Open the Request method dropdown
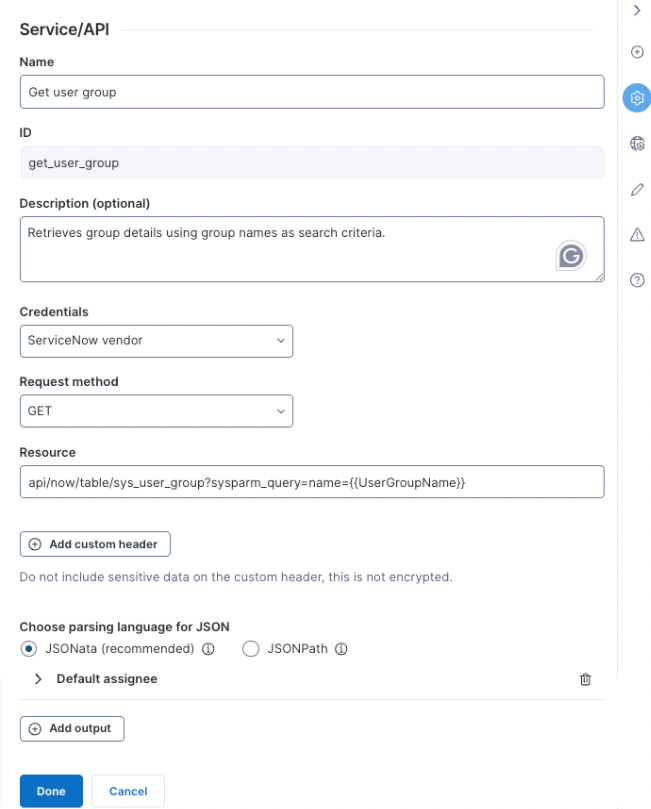Image resolution: width=651 pixels, height=809 pixels. coord(156,411)
